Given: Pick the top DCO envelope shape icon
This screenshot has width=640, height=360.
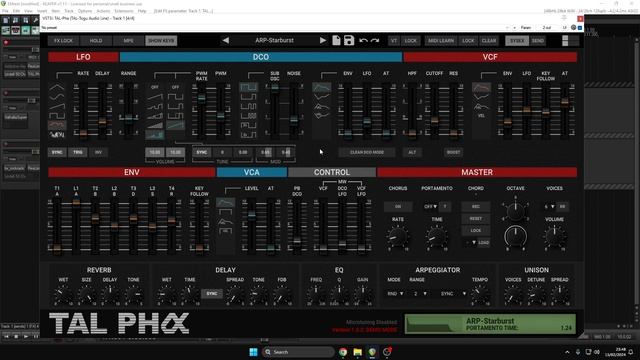Looking at the screenshot, I should coord(322,87).
